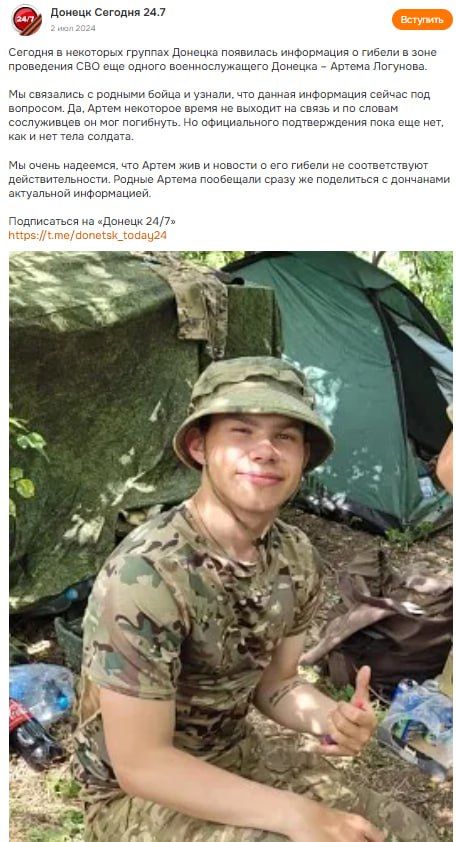
Task: Click the Вступить join button
Action: point(422,20)
